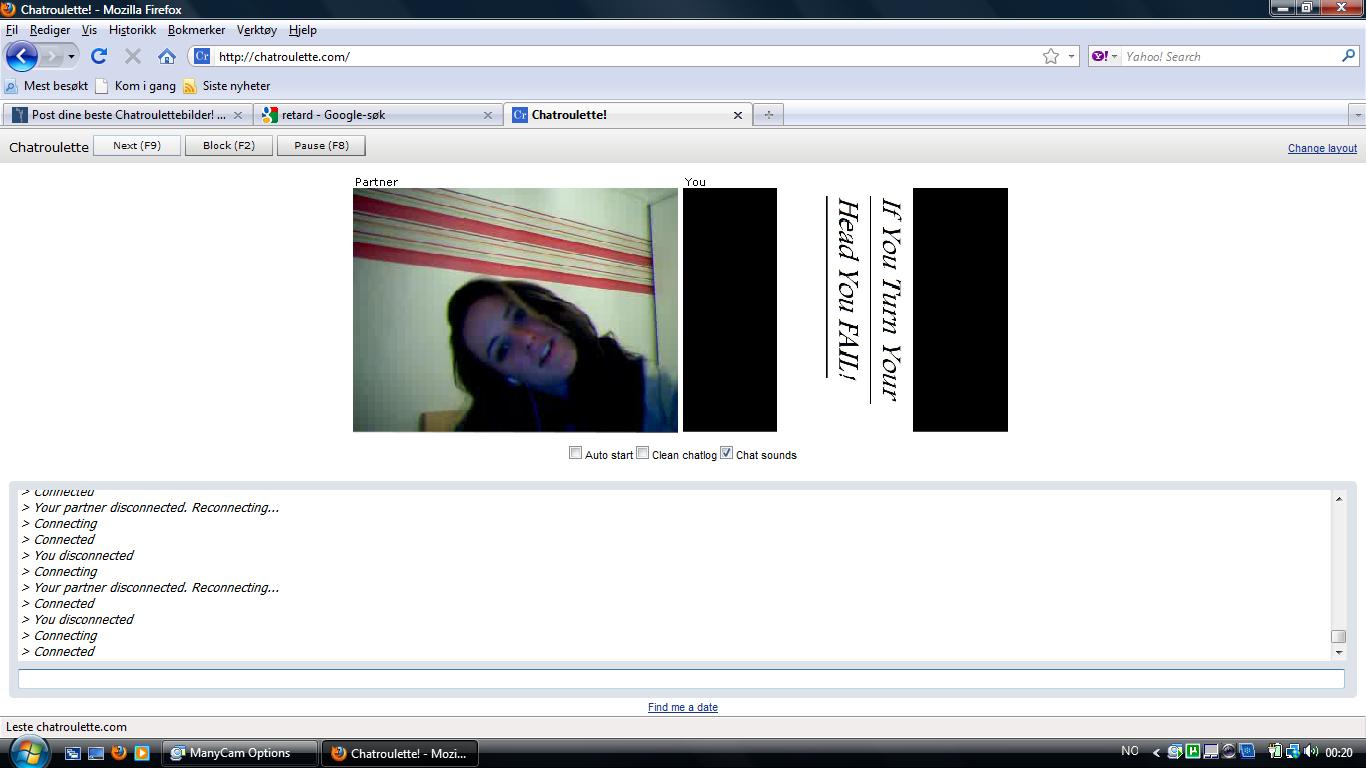
Task: Enable the Auto start checkbox
Action: point(575,453)
